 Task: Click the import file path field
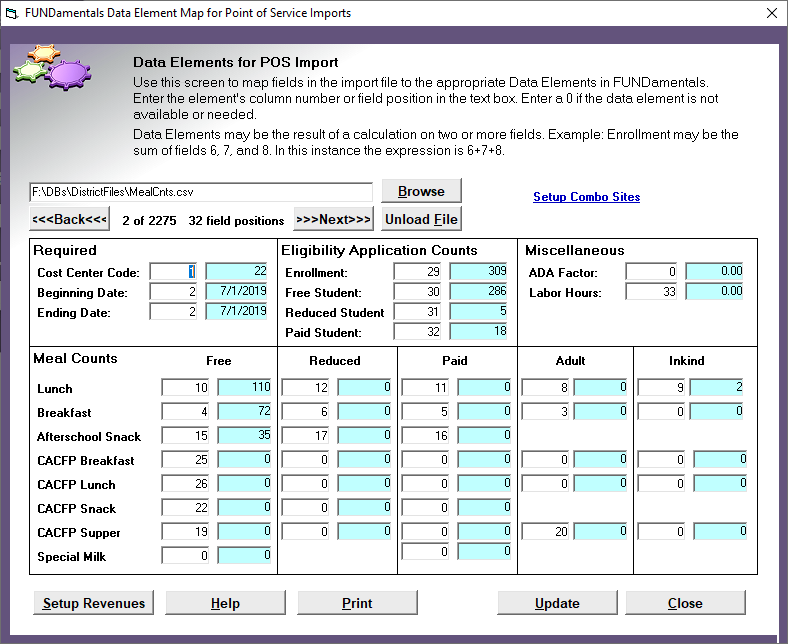tap(201, 192)
